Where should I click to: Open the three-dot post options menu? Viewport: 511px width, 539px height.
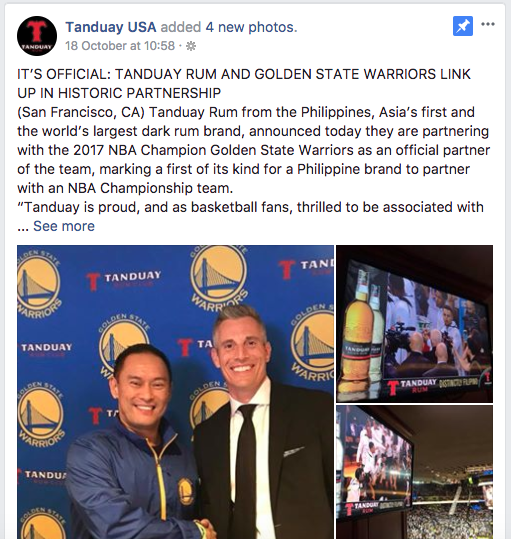click(488, 24)
